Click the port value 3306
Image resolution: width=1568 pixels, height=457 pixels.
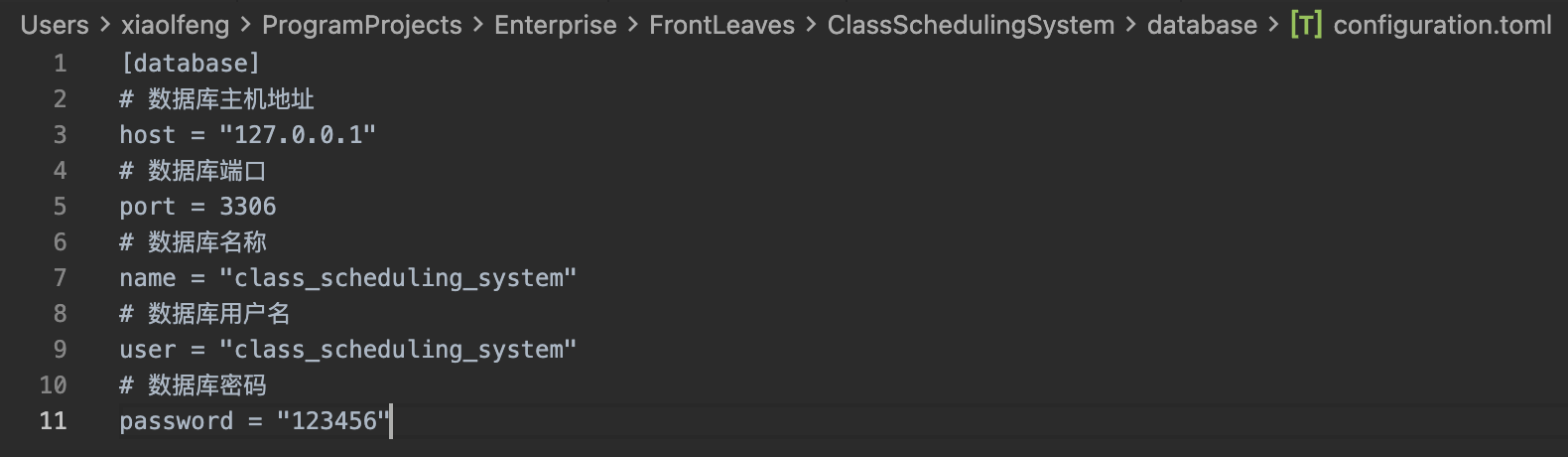[x=247, y=207]
